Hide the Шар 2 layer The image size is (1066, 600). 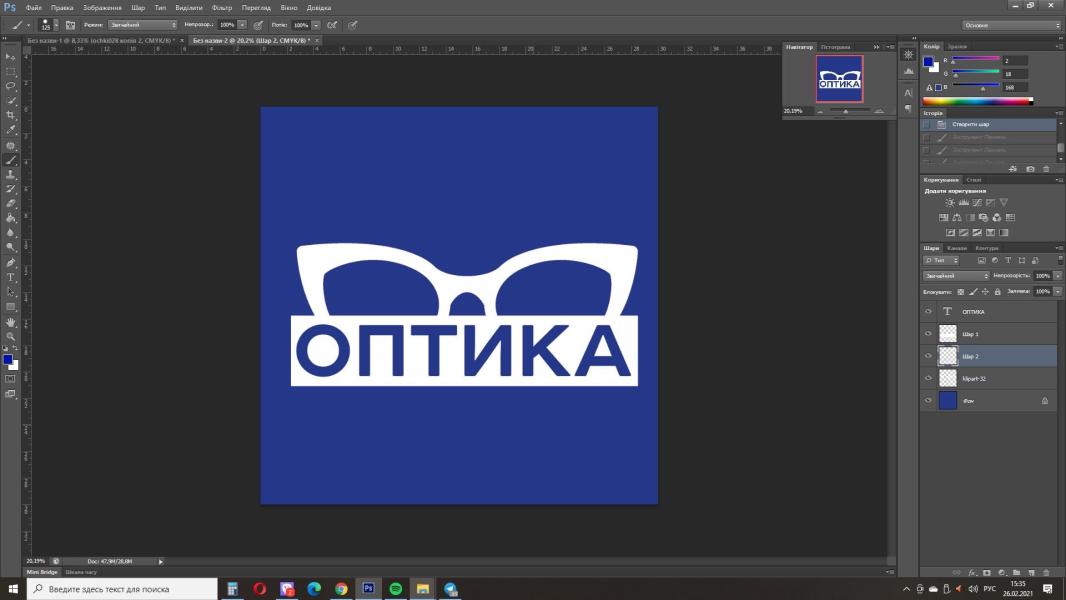pyautogui.click(x=928, y=356)
